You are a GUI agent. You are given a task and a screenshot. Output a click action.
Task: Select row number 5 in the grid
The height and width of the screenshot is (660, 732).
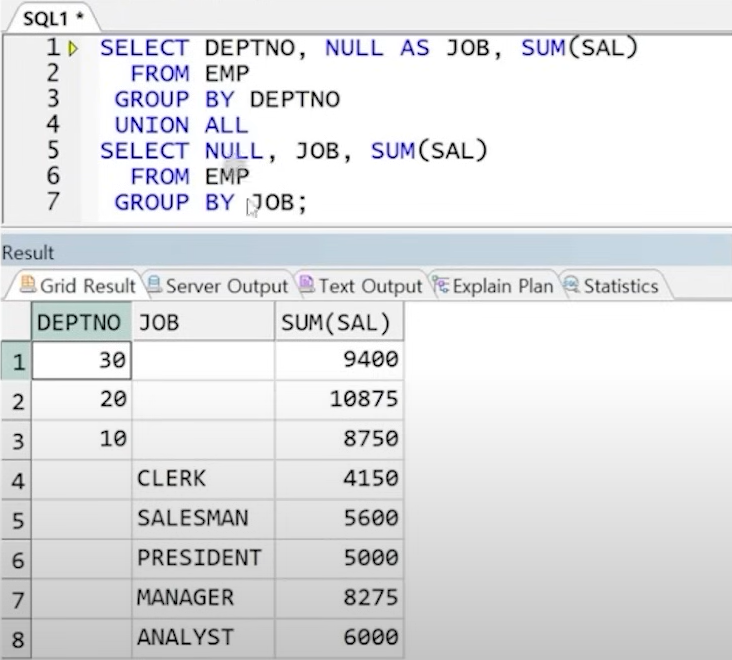pos(16,520)
